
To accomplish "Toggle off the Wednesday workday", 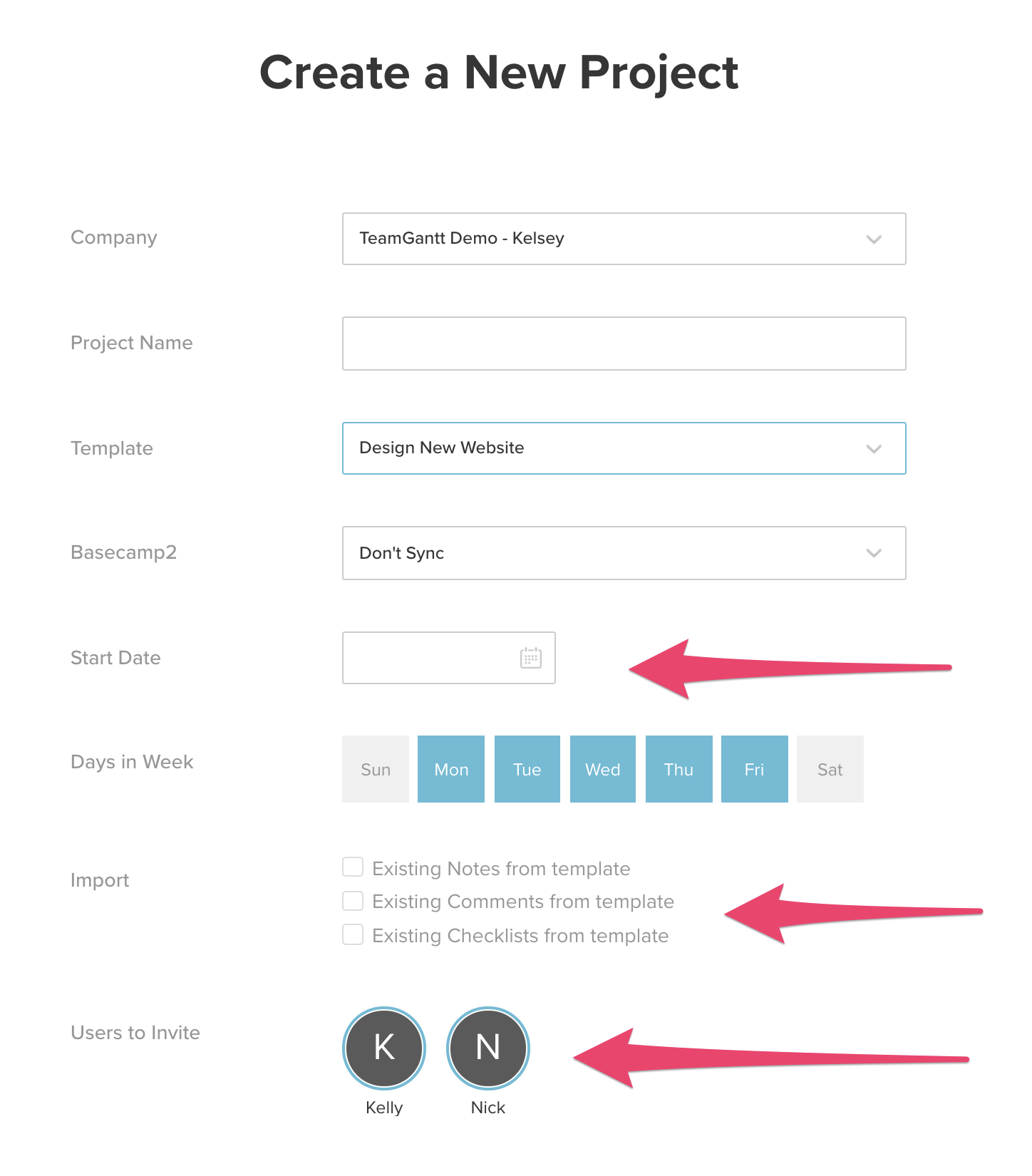I will 602,769.
